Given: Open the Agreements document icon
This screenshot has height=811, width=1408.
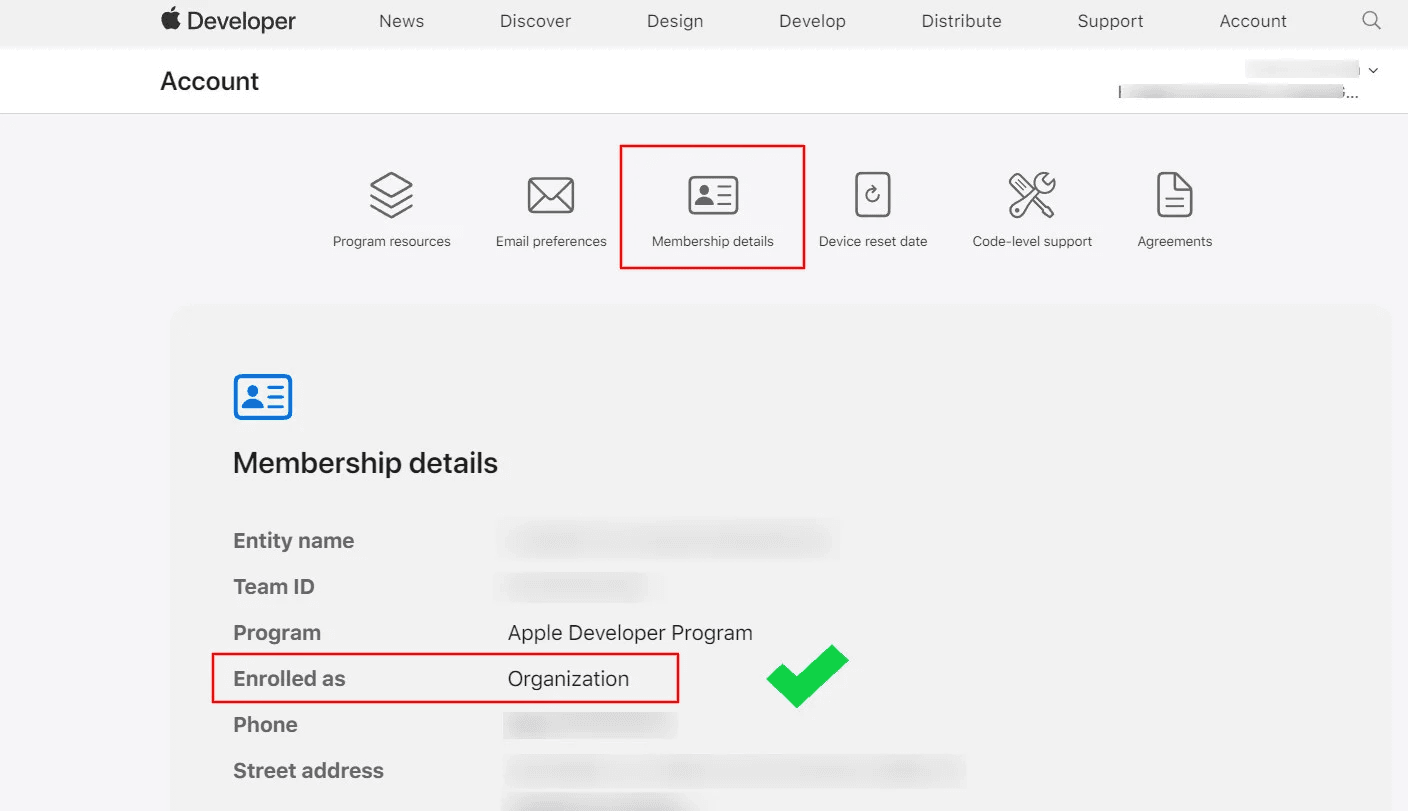Looking at the screenshot, I should (x=1174, y=195).
